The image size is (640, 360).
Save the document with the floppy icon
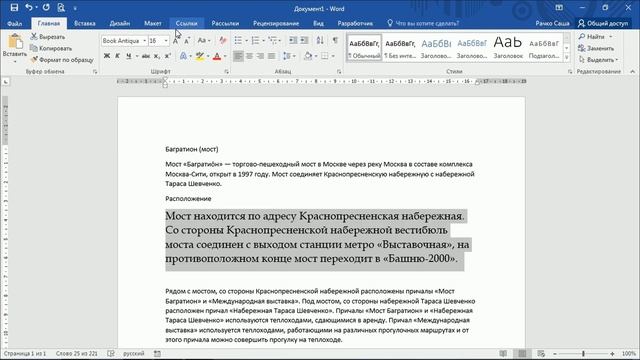click(x=14, y=8)
